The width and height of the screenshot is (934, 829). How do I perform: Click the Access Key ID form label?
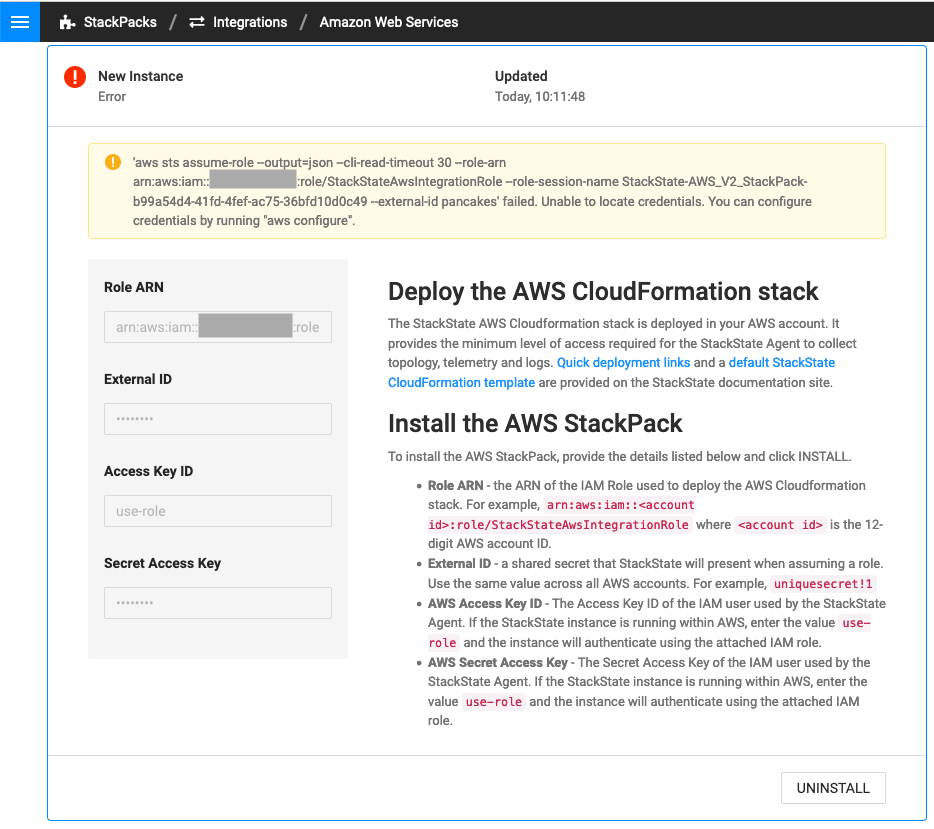[x=148, y=471]
